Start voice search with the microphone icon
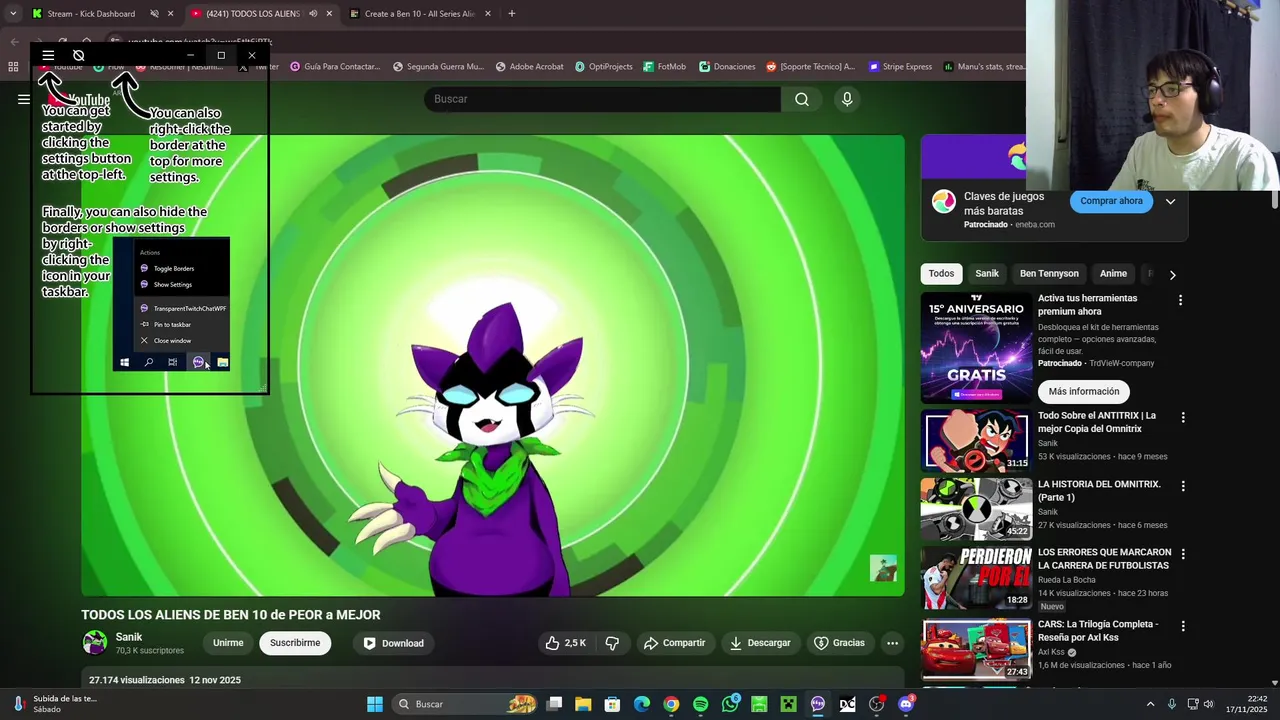Image resolution: width=1280 pixels, height=720 pixels. (x=847, y=99)
